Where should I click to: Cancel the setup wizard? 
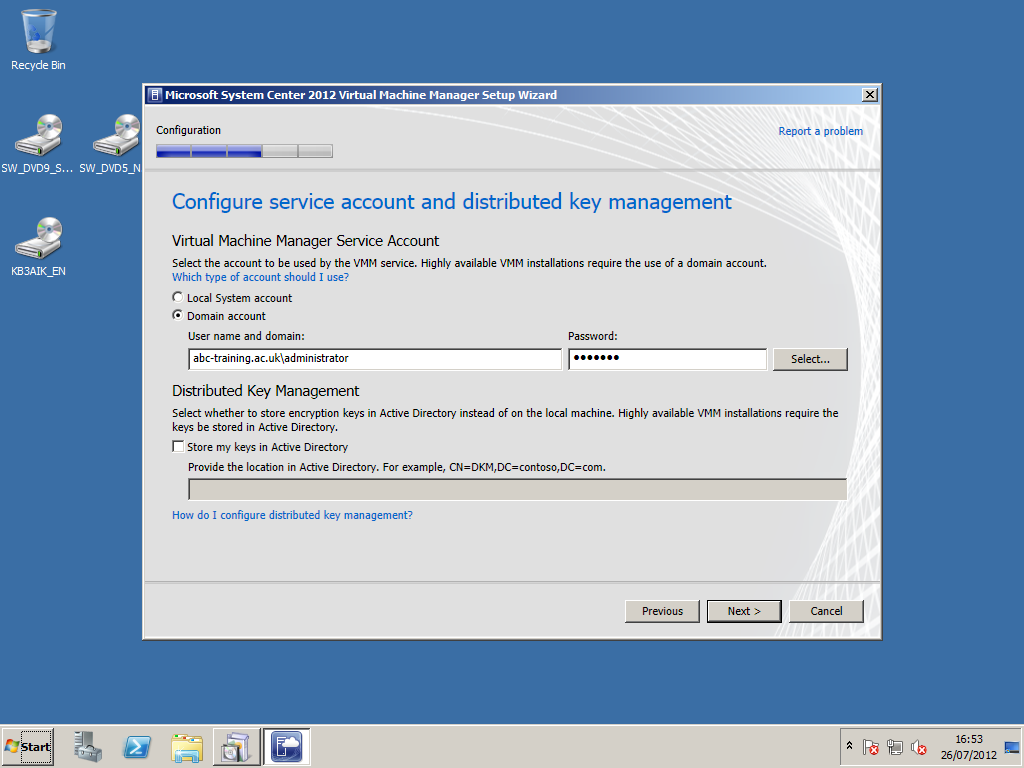[826, 611]
